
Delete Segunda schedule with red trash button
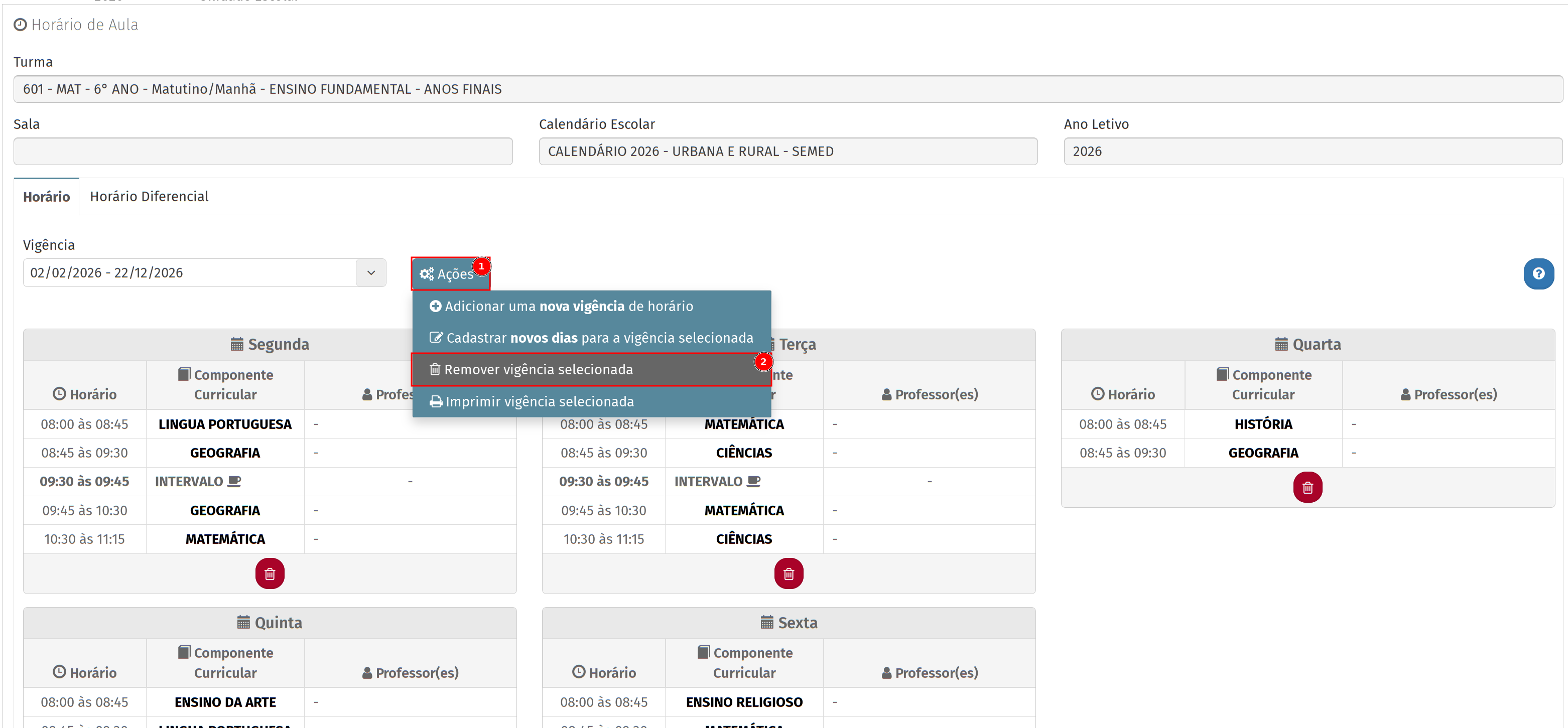pos(270,573)
